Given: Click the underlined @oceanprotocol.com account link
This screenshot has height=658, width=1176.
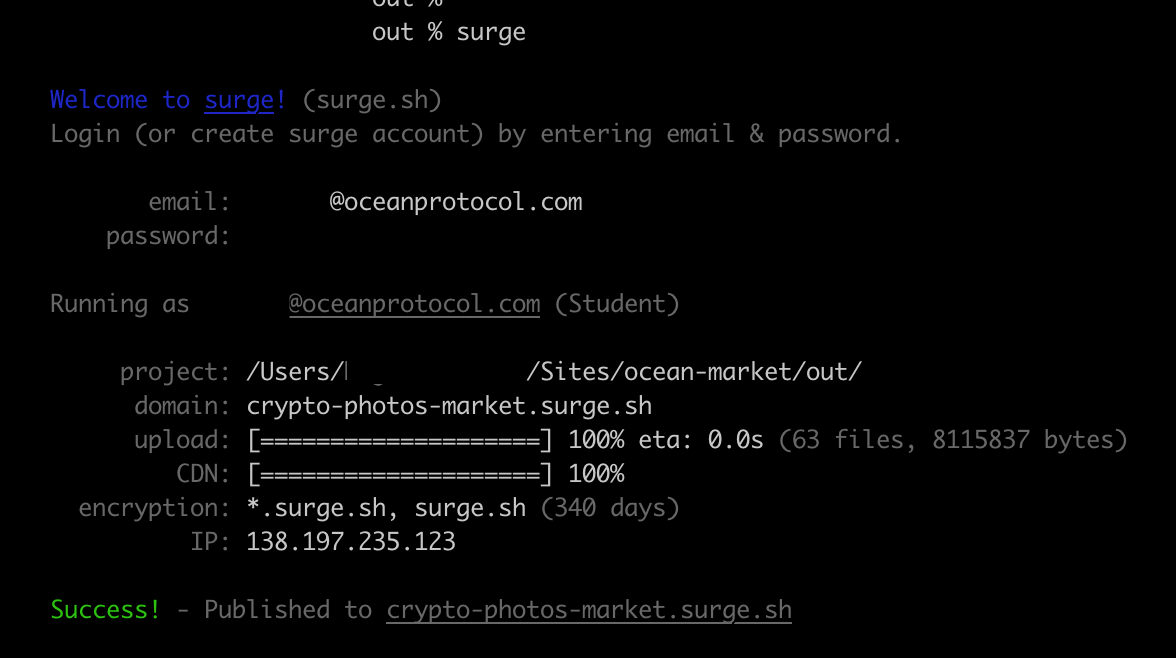Looking at the screenshot, I should [414, 304].
